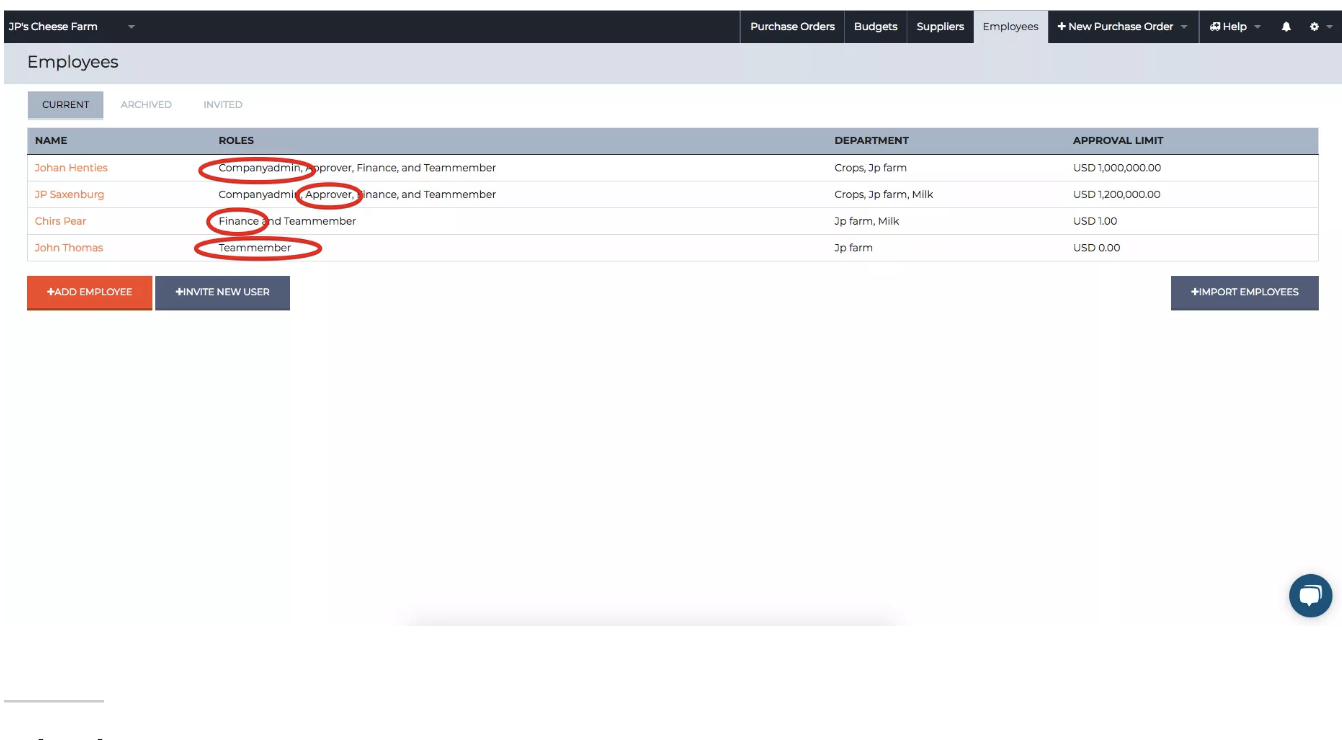Switch to the Archived employees tab
The image size is (1342, 740).
pyautogui.click(x=146, y=105)
